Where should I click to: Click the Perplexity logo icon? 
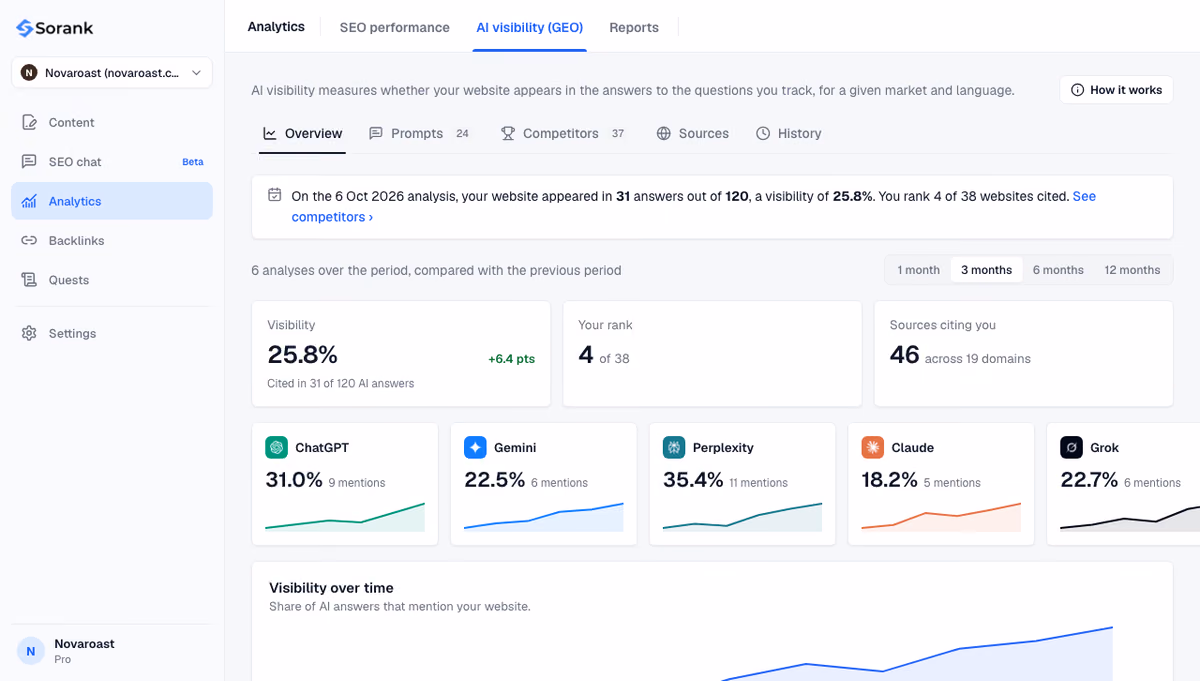point(674,447)
